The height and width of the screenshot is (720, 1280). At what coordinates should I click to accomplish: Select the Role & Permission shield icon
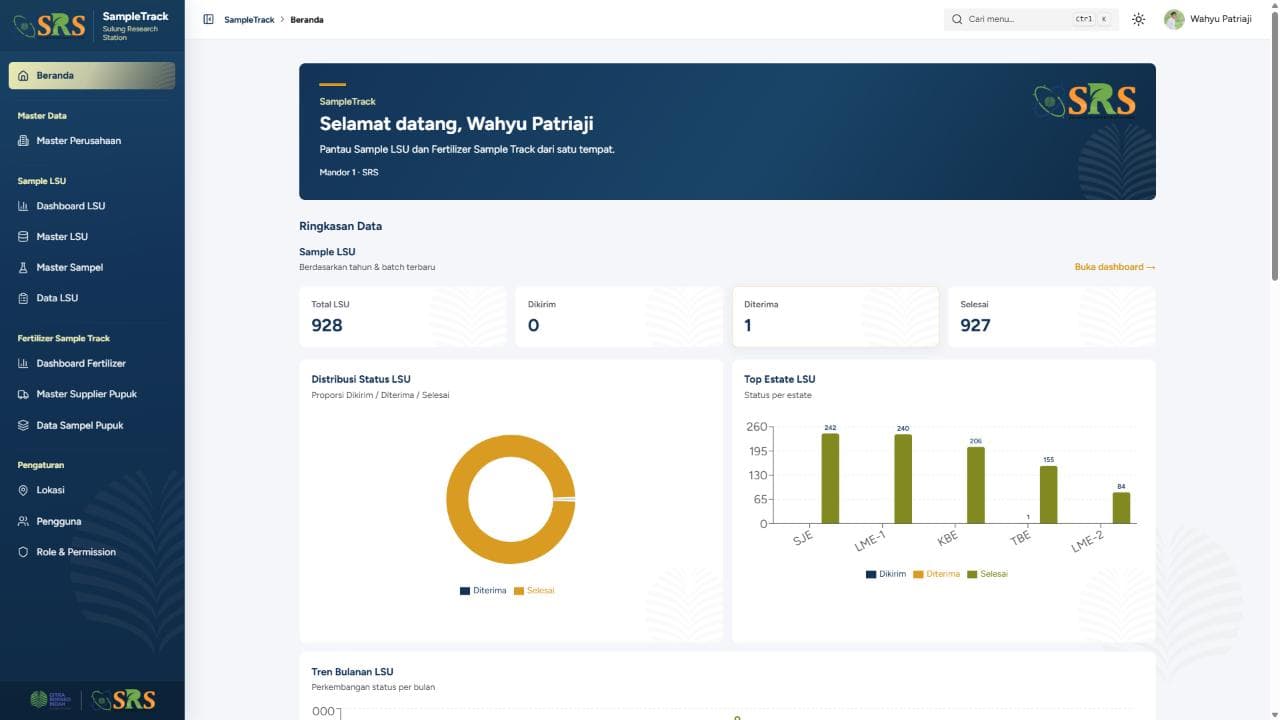pyautogui.click(x=23, y=552)
